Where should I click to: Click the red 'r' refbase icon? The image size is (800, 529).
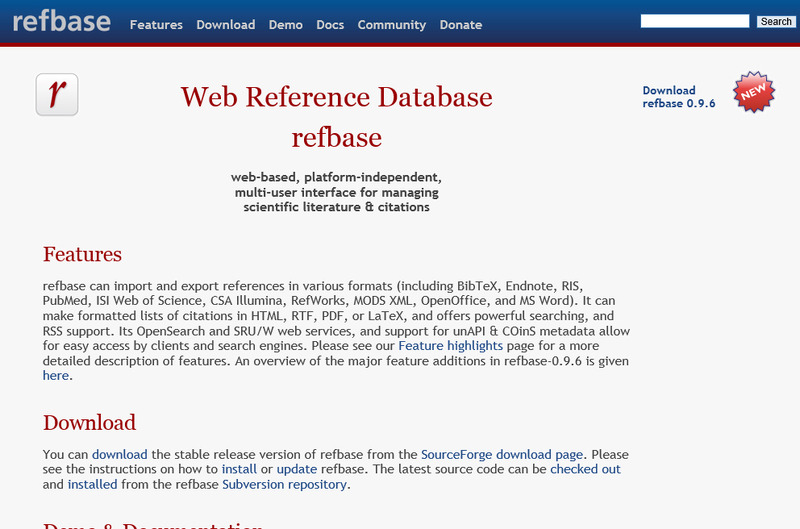coord(57,94)
